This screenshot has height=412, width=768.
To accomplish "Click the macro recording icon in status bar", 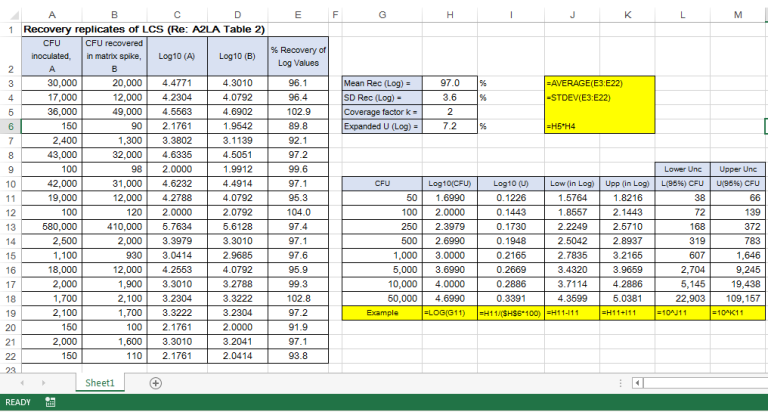I will tap(51, 402).
